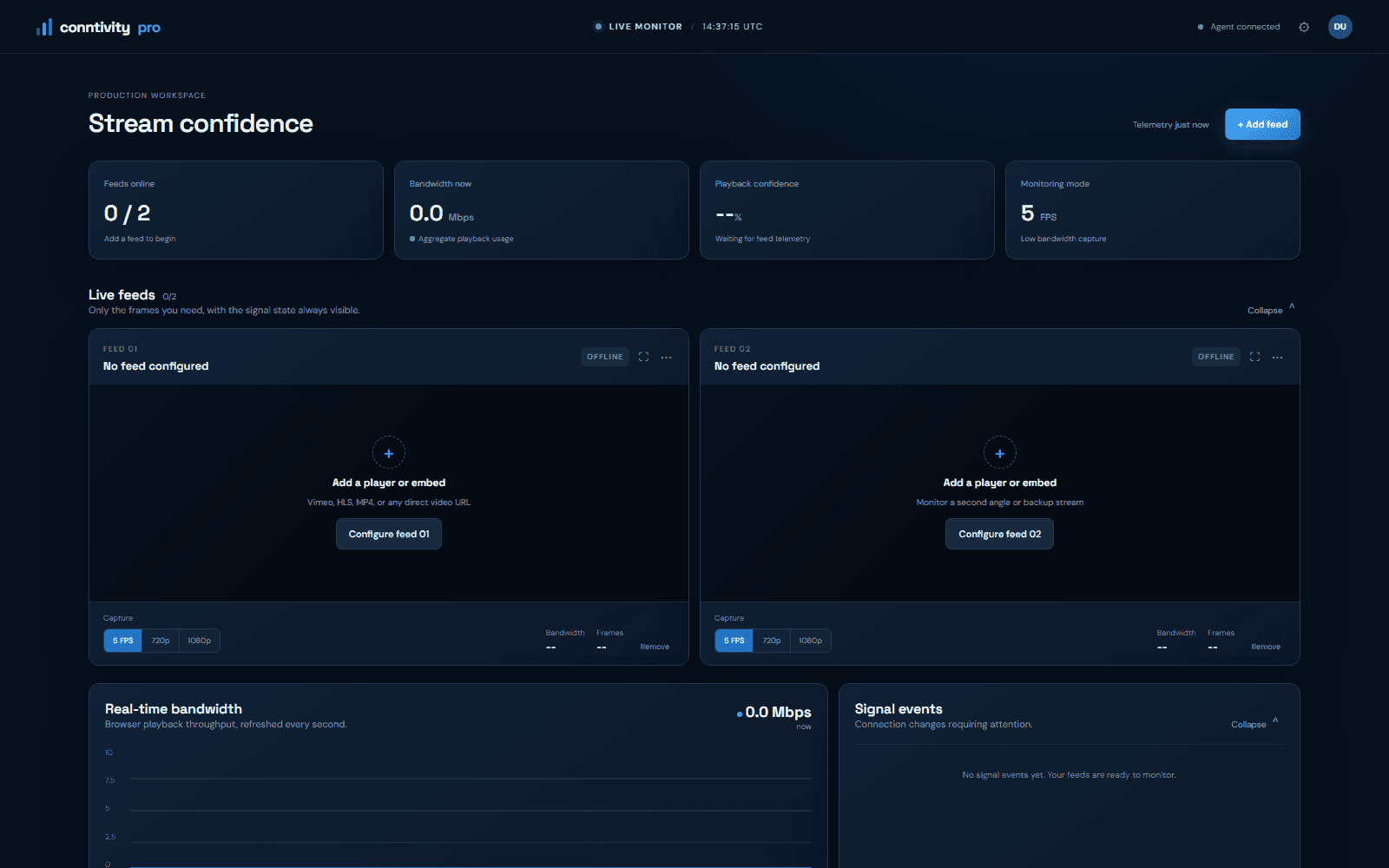The height and width of the screenshot is (868, 1389).
Task: Open Feed 02 more options menu
Action: [x=1278, y=357]
